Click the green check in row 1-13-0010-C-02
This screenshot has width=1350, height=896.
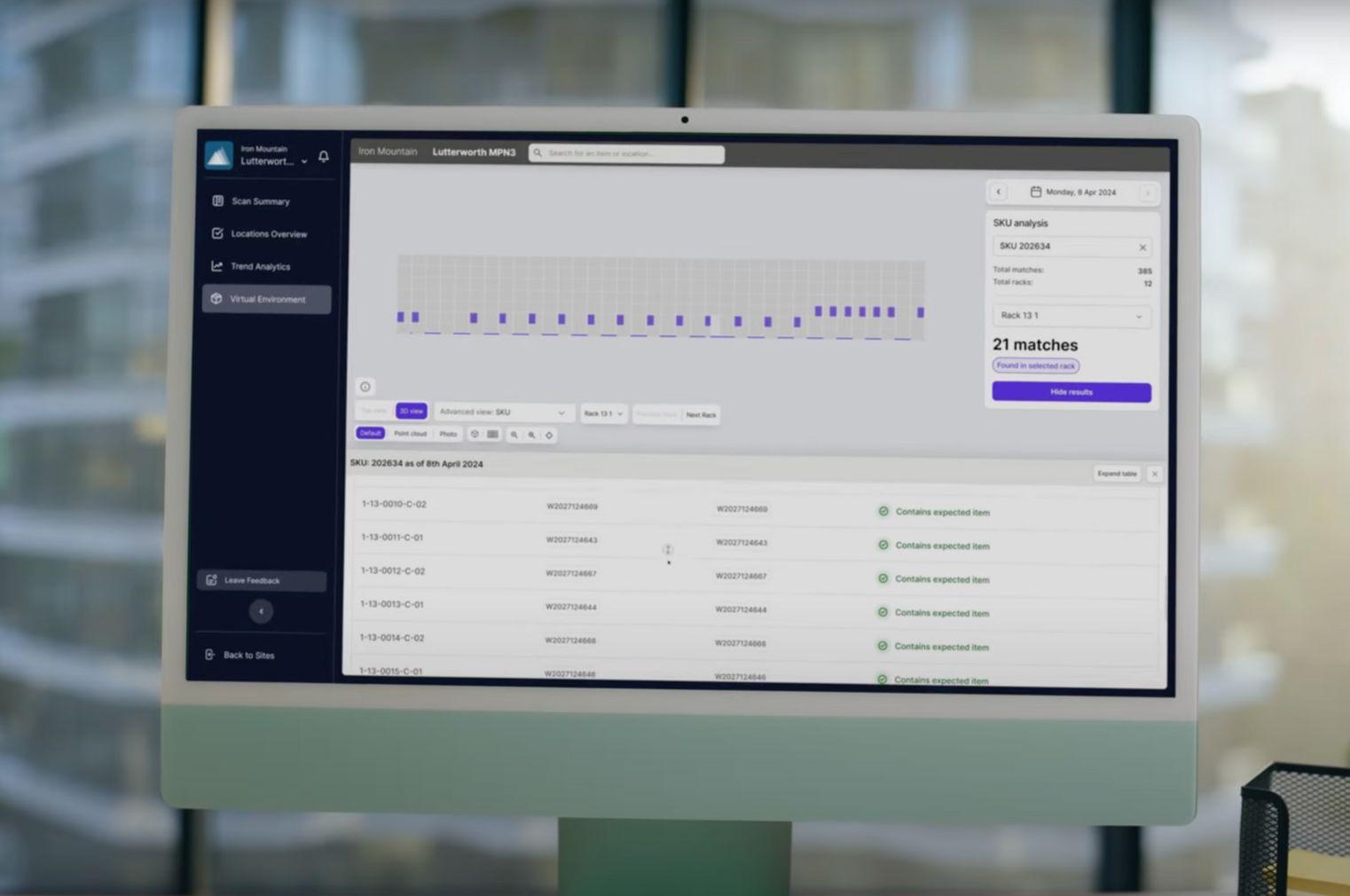[x=883, y=511]
